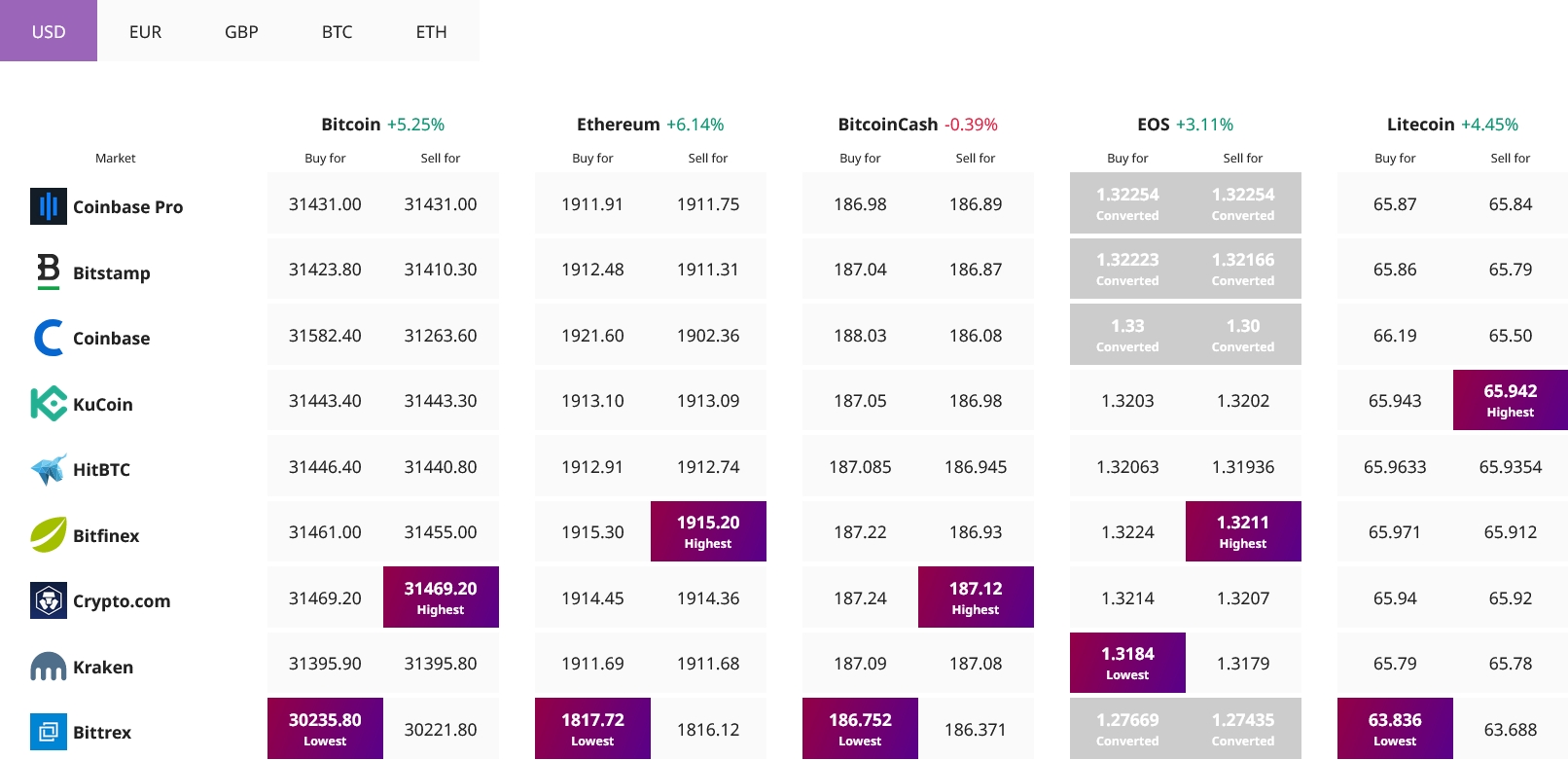The width and height of the screenshot is (1568, 760).
Task: Click the Crypto.com logo icon
Action: [x=49, y=600]
